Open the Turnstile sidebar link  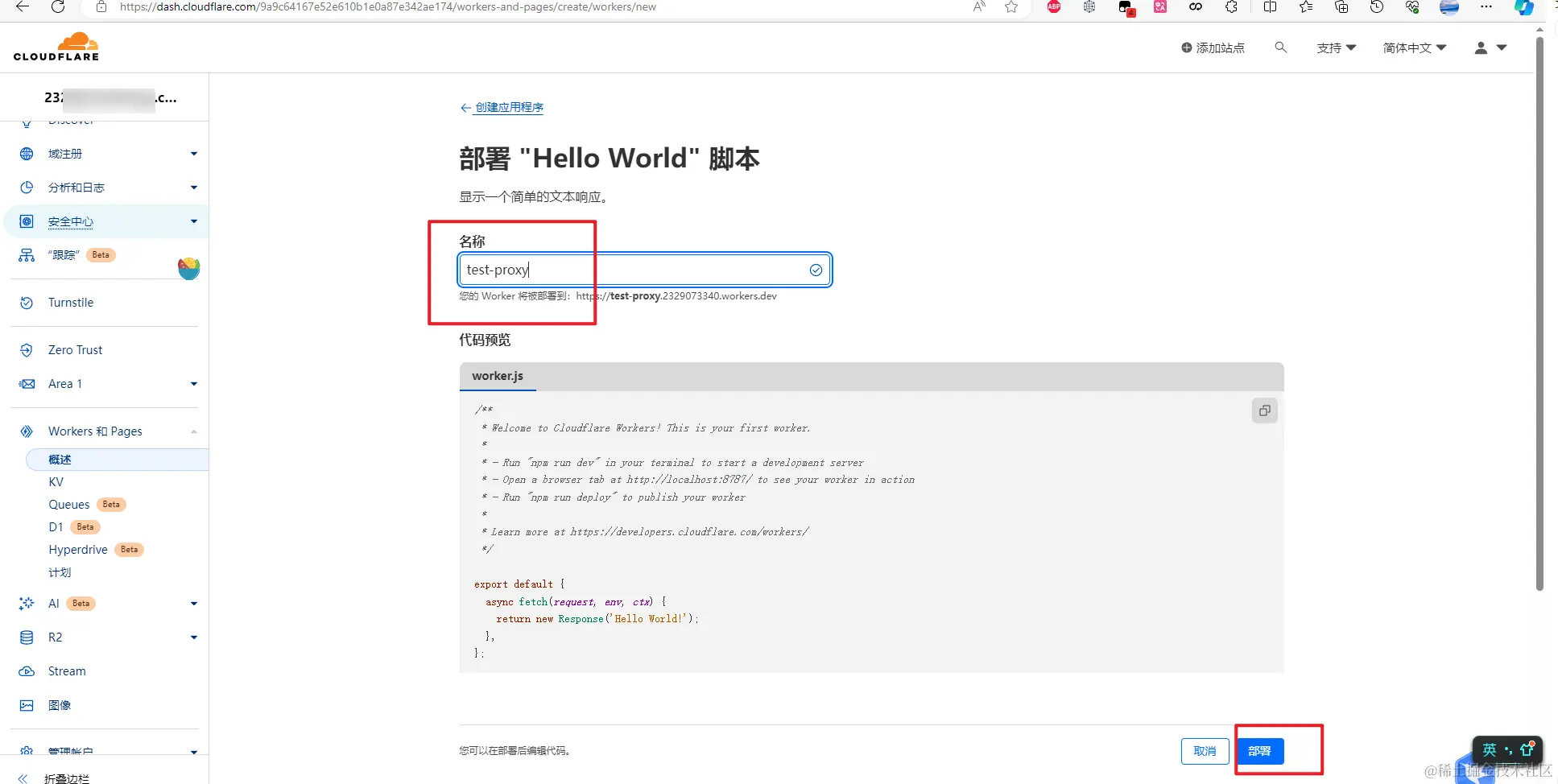(71, 303)
